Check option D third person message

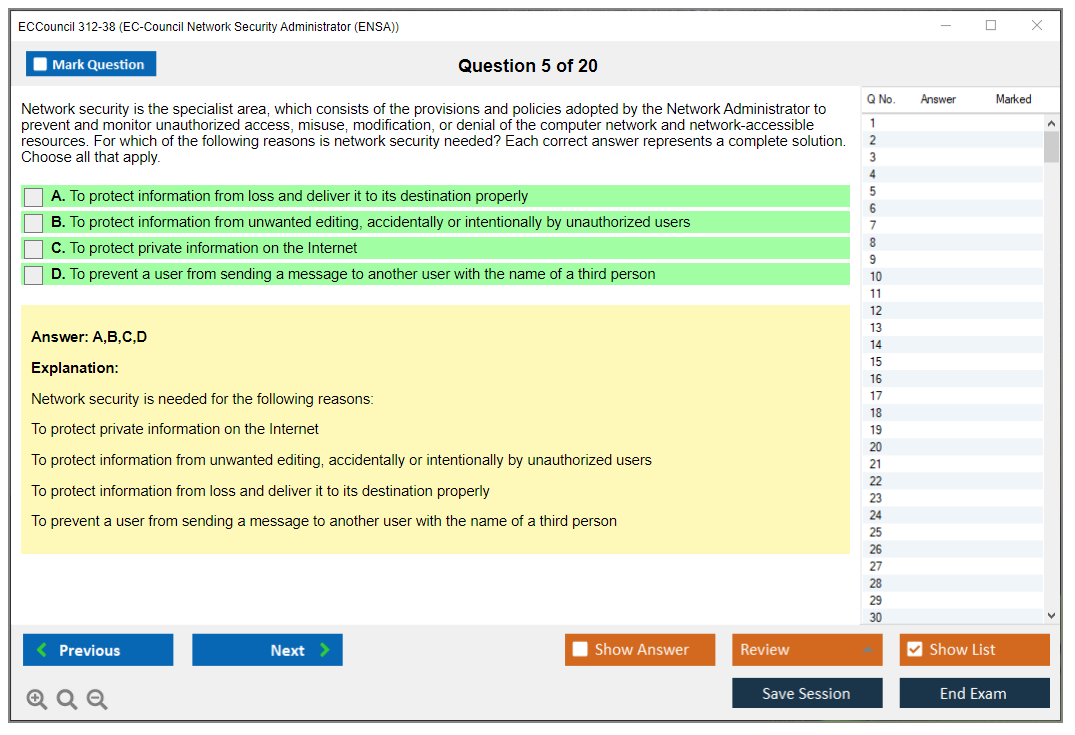pos(34,275)
